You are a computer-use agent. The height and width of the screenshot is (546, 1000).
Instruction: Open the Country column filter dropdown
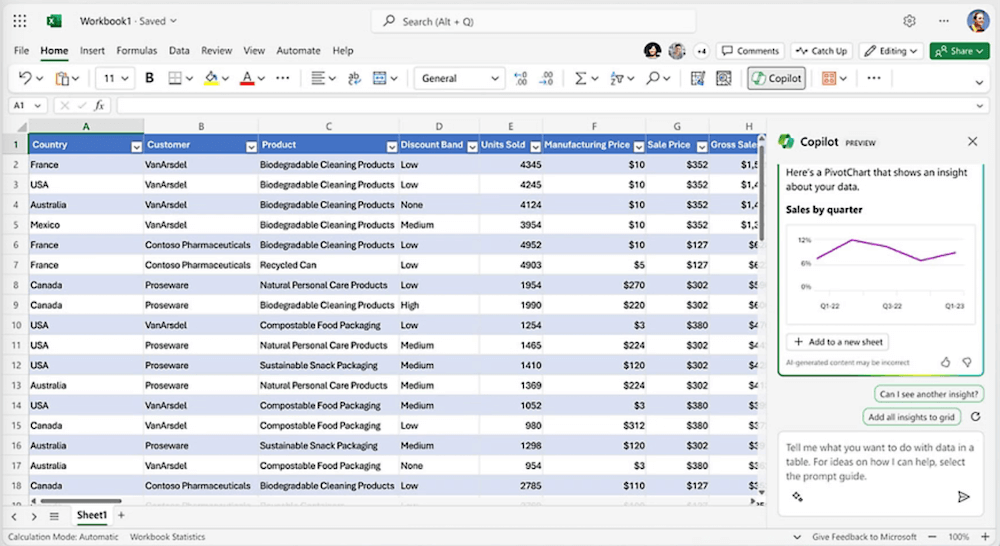click(x=136, y=145)
